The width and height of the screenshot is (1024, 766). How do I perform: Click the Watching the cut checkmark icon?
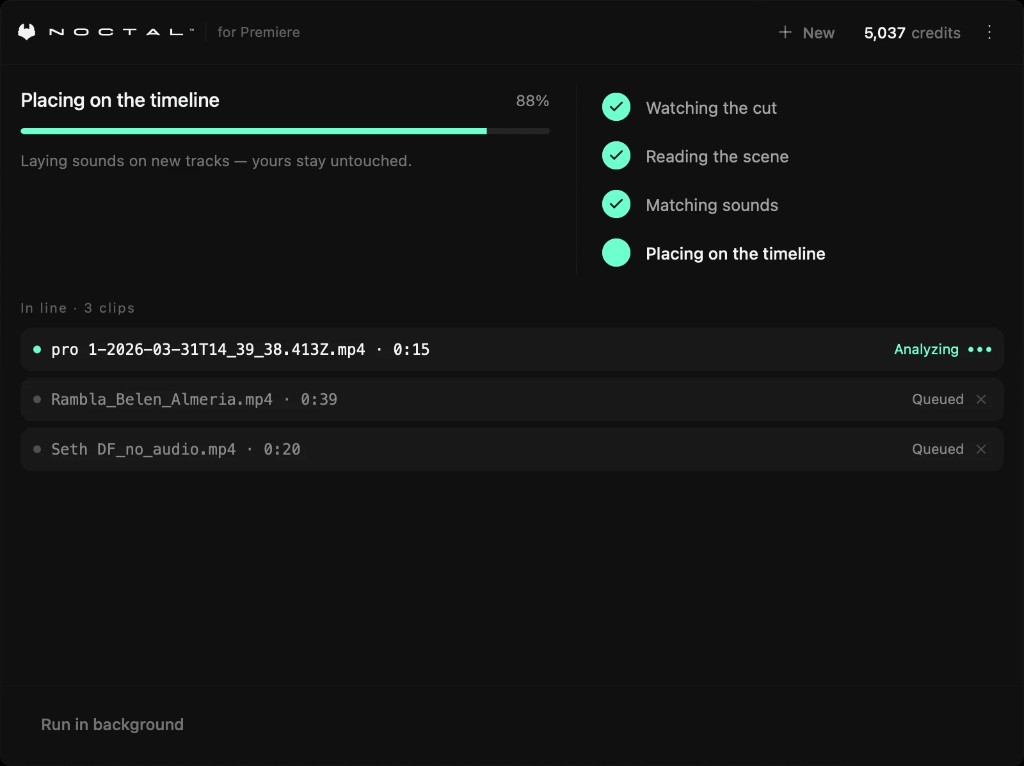tap(616, 107)
